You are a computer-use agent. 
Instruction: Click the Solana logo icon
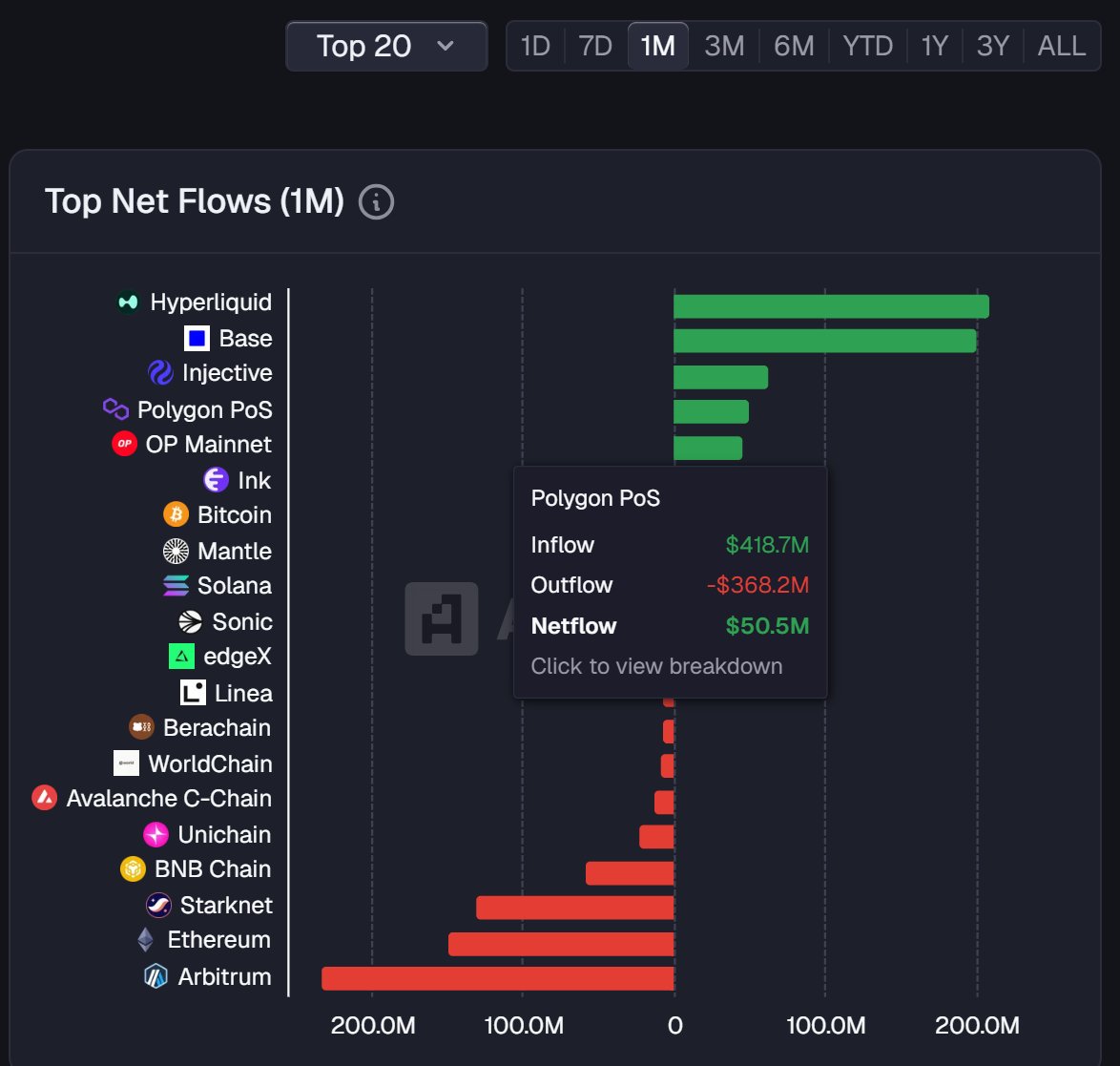click(176, 586)
